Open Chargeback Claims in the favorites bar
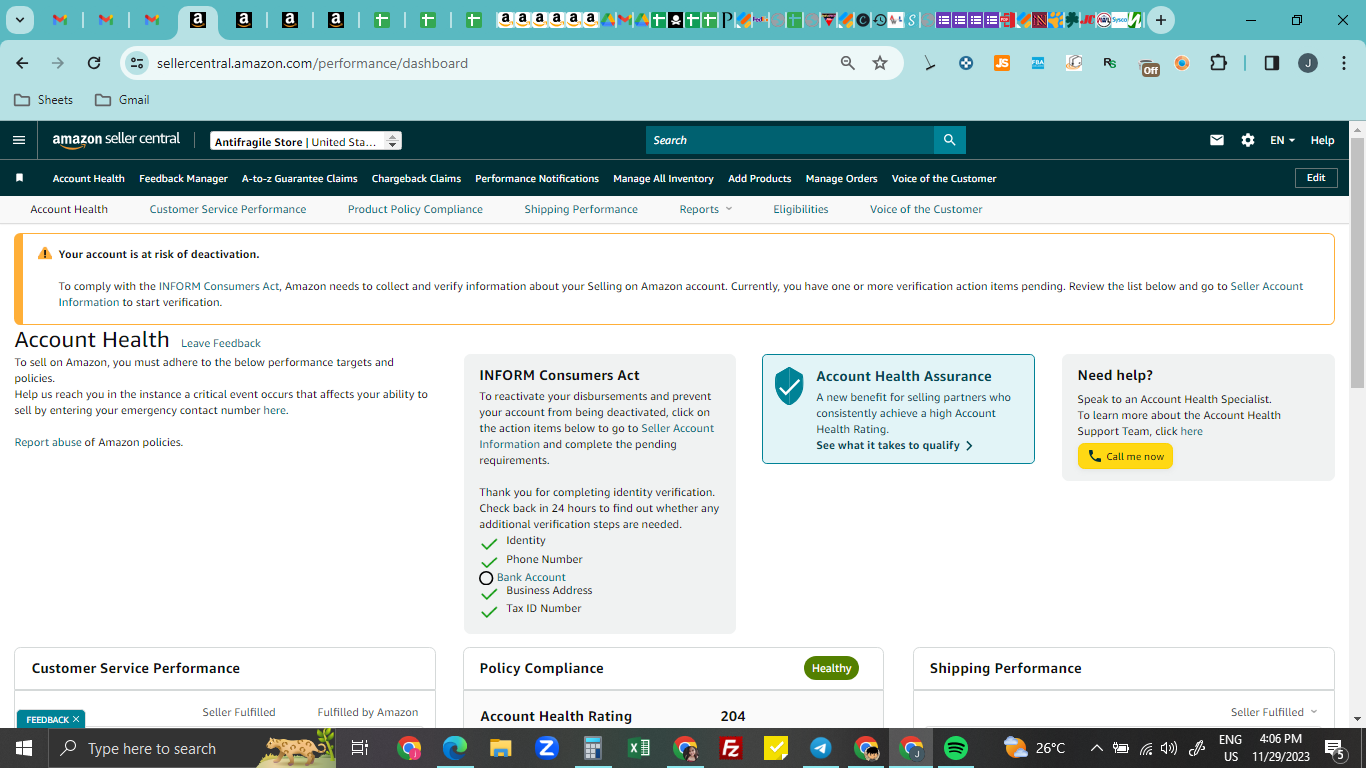Image resolution: width=1366 pixels, height=768 pixels. pyautogui.click(x=416, y=178)
